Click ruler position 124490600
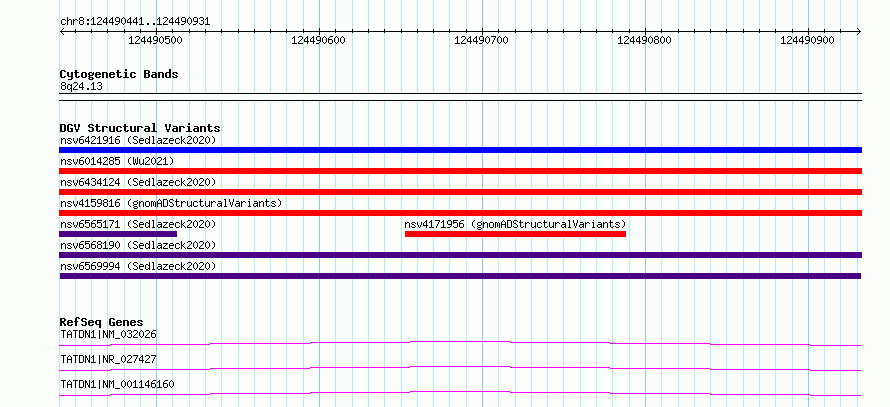Viewport: 890px width, 407px height. (318, 40)
